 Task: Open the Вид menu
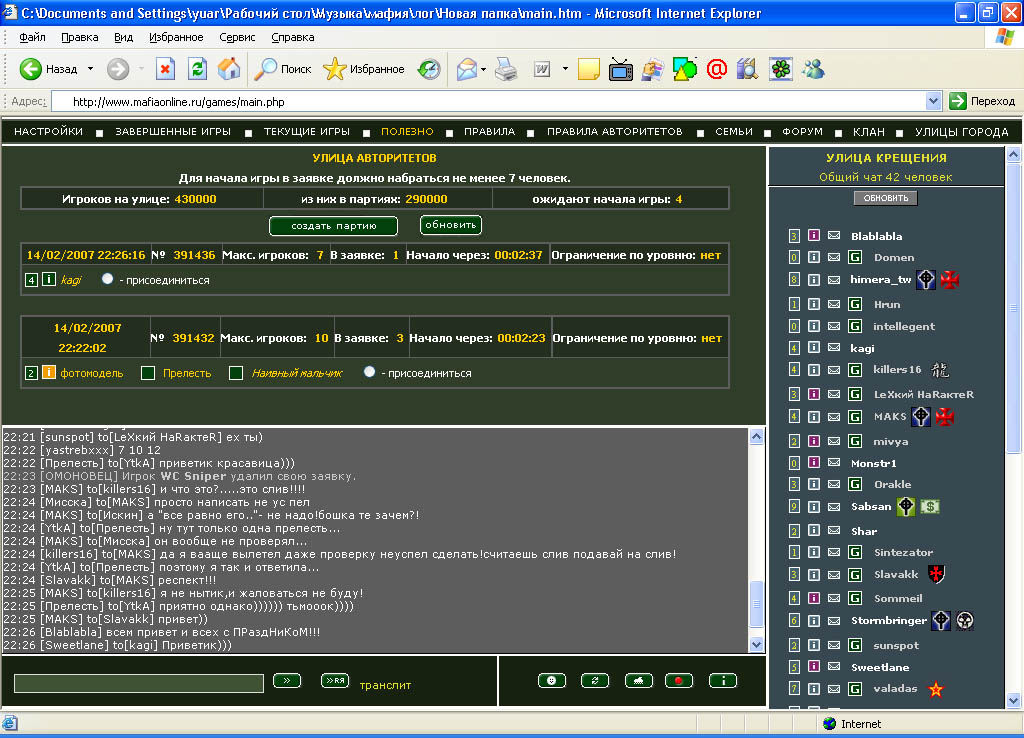[x=123, y=37]
